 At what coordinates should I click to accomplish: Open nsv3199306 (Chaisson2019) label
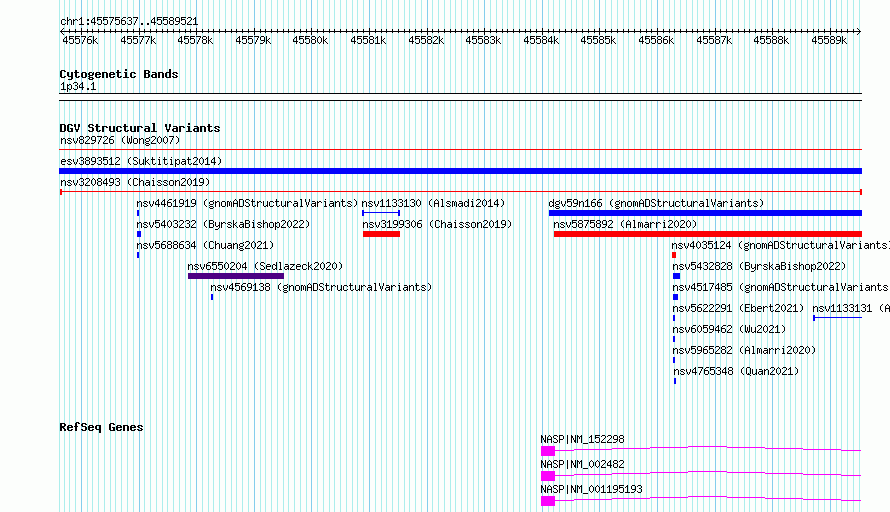[x=437, y=224]
